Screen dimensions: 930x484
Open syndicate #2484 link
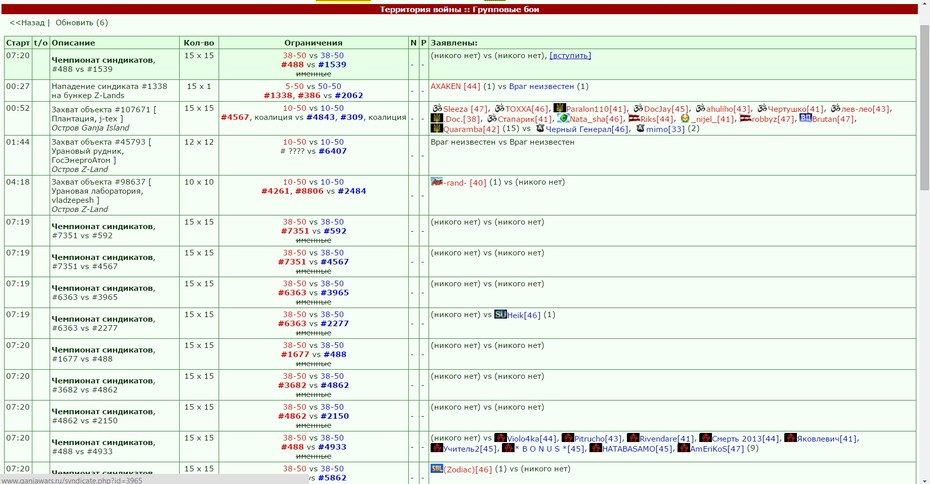(x=352, y=191)
